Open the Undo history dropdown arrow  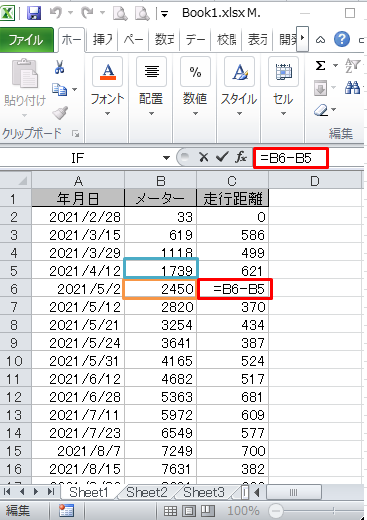point(71,13)
